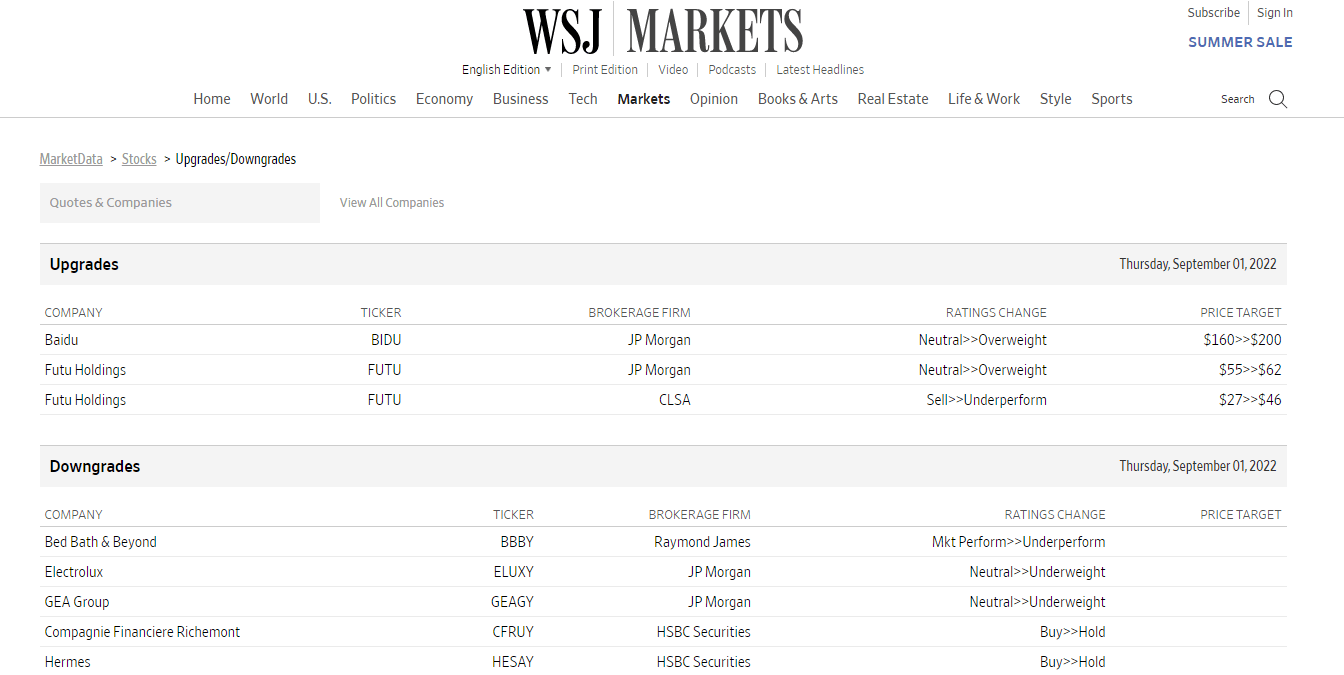This screenshot has width=1344, height=675.
Task: Click the ELUXY ticker
Action: (514, 572)
